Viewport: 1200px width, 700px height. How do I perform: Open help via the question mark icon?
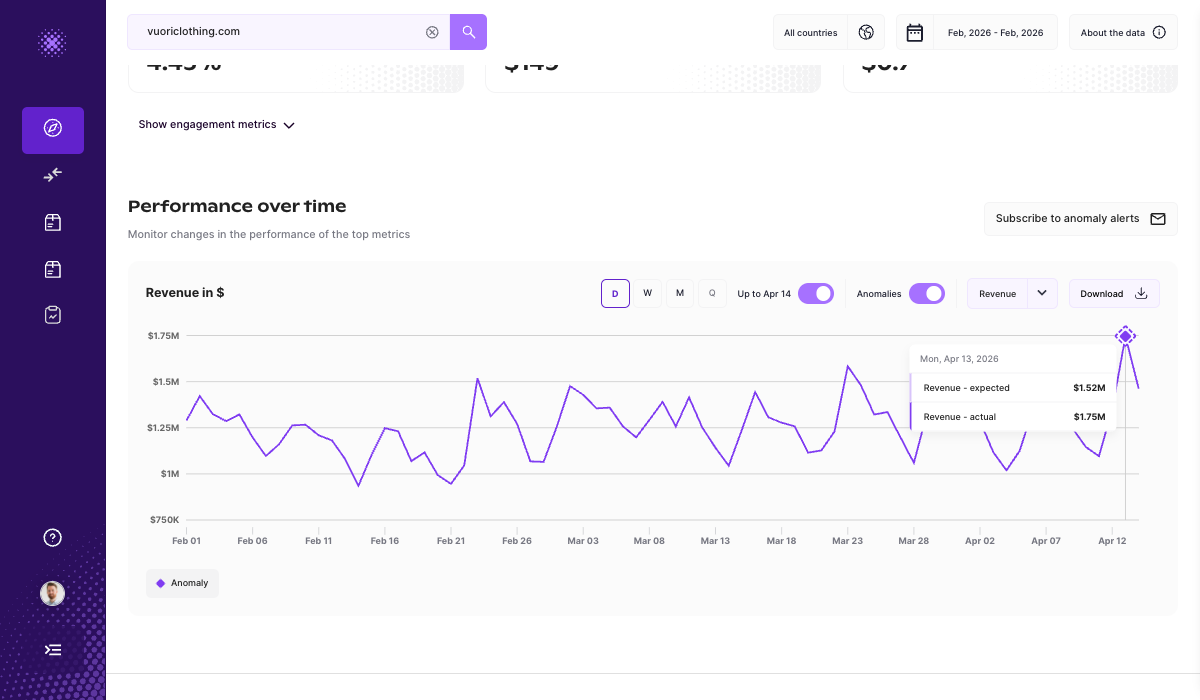tap(52, 537)
